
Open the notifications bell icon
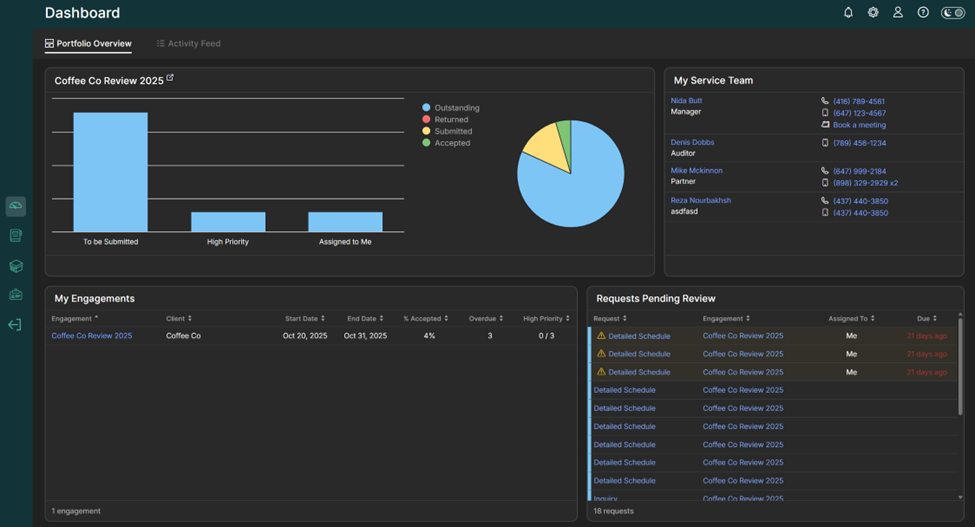tap(848, 12)
